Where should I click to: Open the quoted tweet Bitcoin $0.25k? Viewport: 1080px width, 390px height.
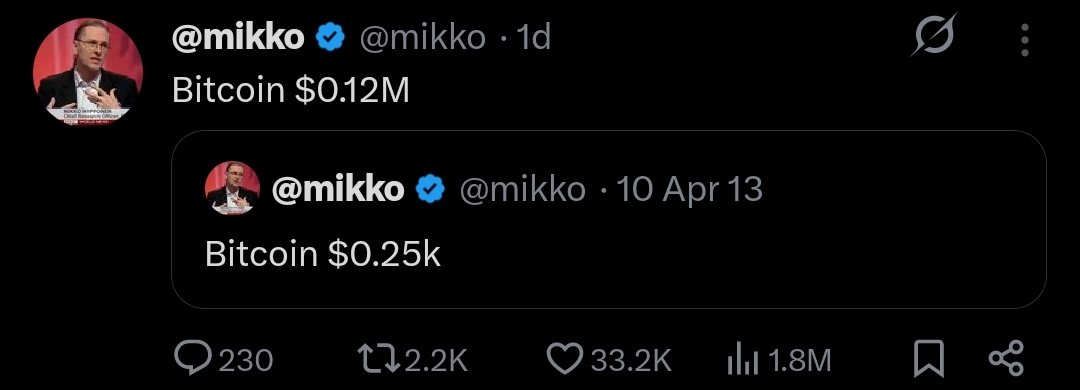pos(609,219)
